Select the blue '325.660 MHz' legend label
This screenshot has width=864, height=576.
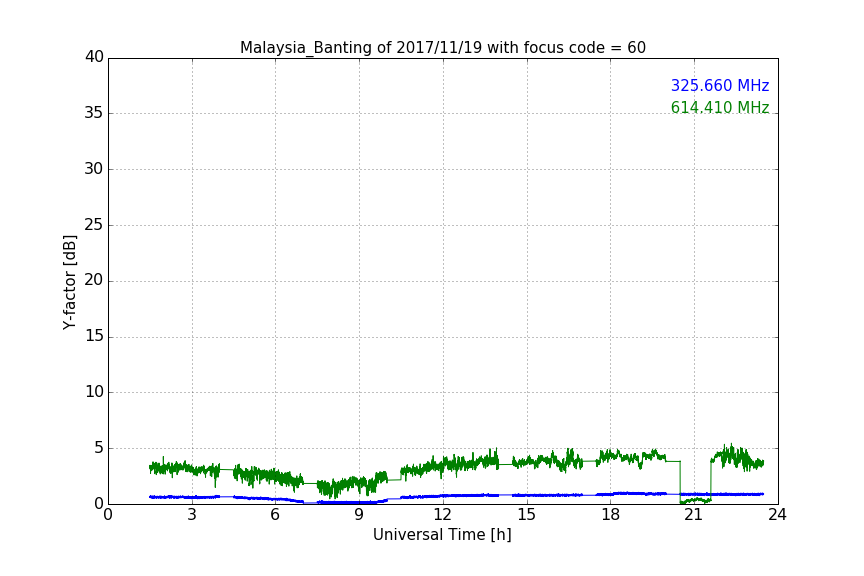720,85
